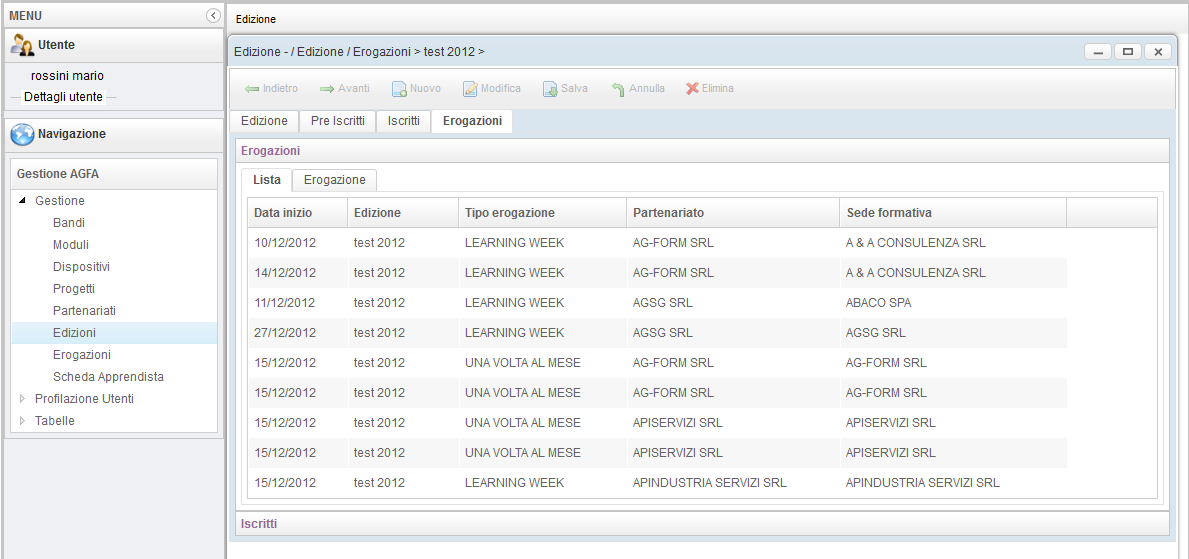Image resolution: width=1189 pixels, height=559 pixels.
Task: Click the Salva save icon
Action: click(x=550, y=89)
